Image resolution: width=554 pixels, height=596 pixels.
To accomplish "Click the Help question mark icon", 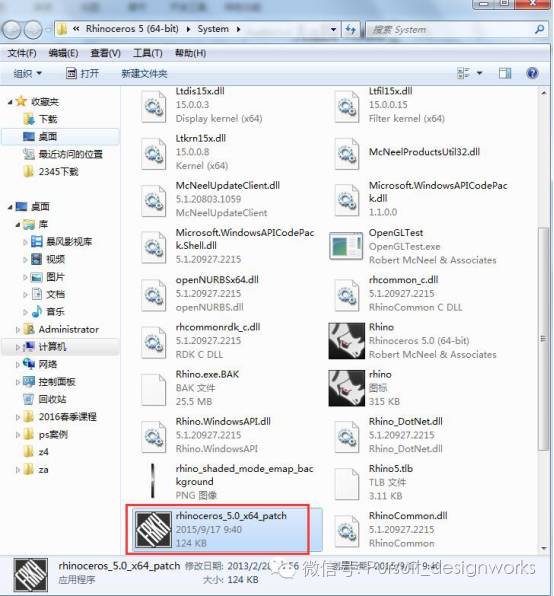I will click(x=532, y=73).
